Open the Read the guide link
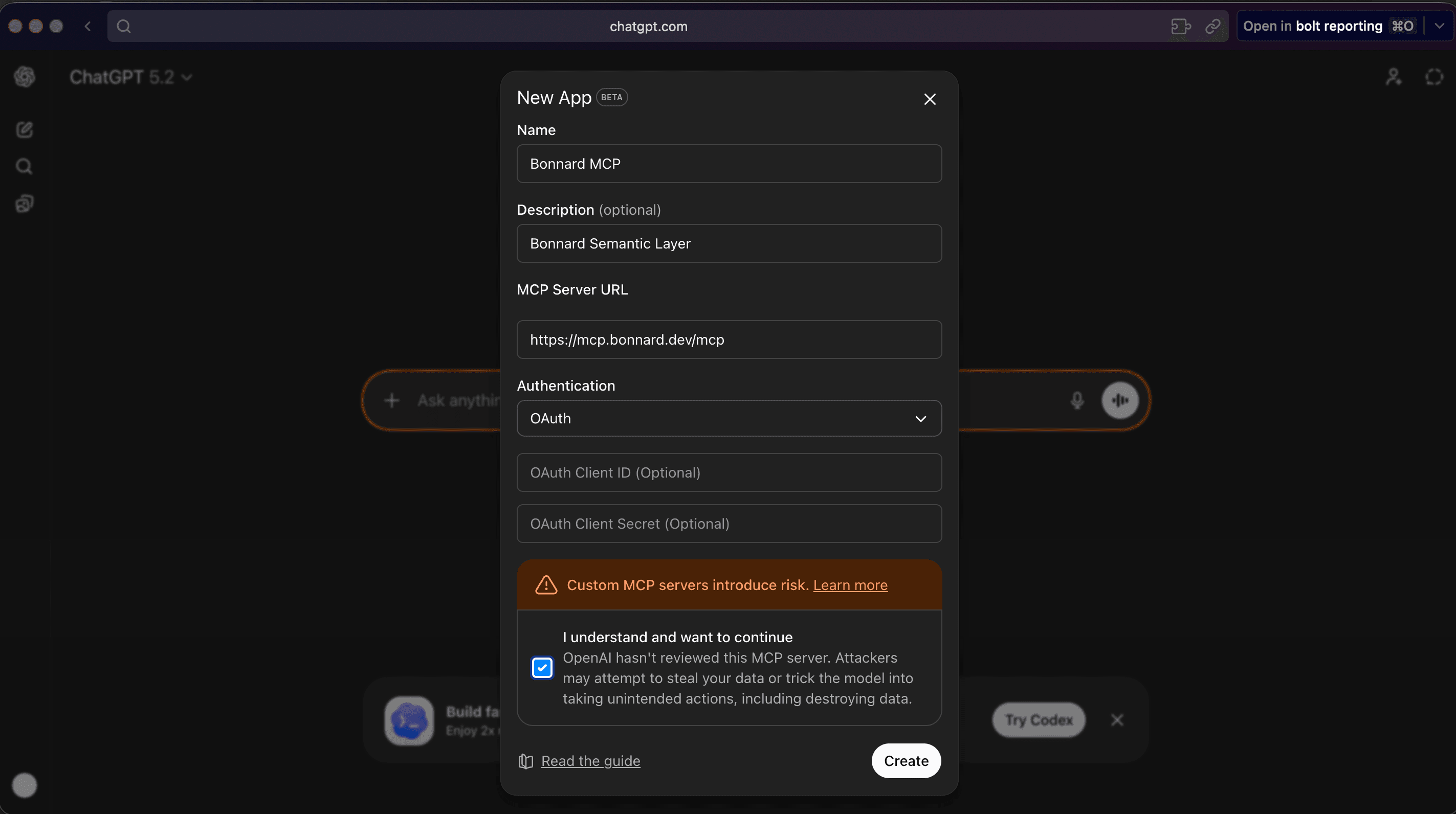1456x814 pixels. 590,761
